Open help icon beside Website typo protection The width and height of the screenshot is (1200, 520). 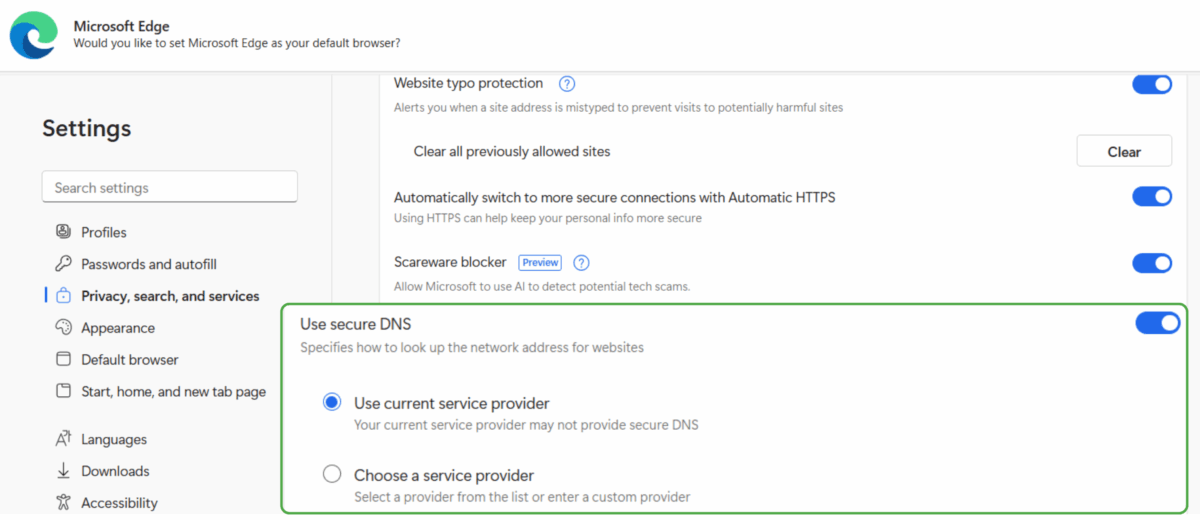click(x=567, y=84)
